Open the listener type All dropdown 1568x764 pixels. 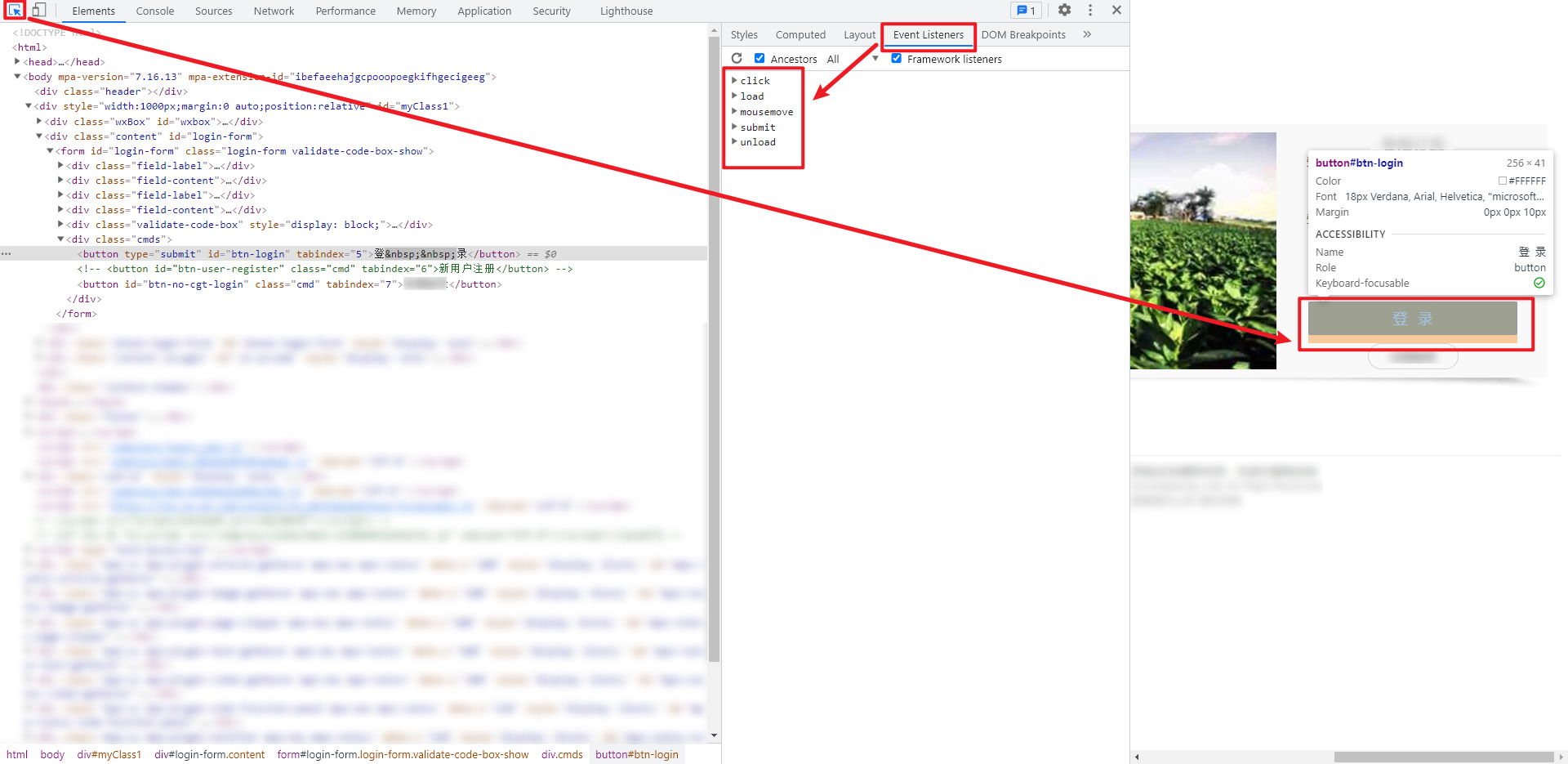[x=853, y=59]
